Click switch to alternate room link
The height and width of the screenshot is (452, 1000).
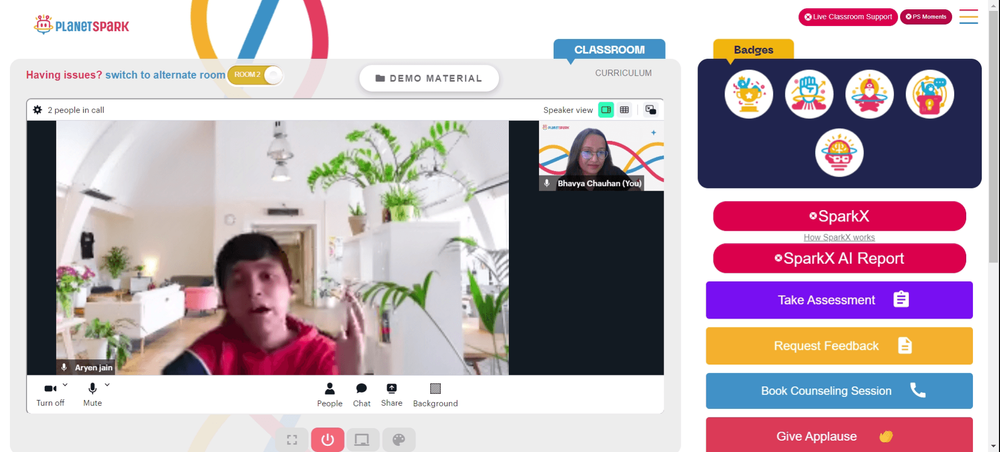(x=165, y=75)
